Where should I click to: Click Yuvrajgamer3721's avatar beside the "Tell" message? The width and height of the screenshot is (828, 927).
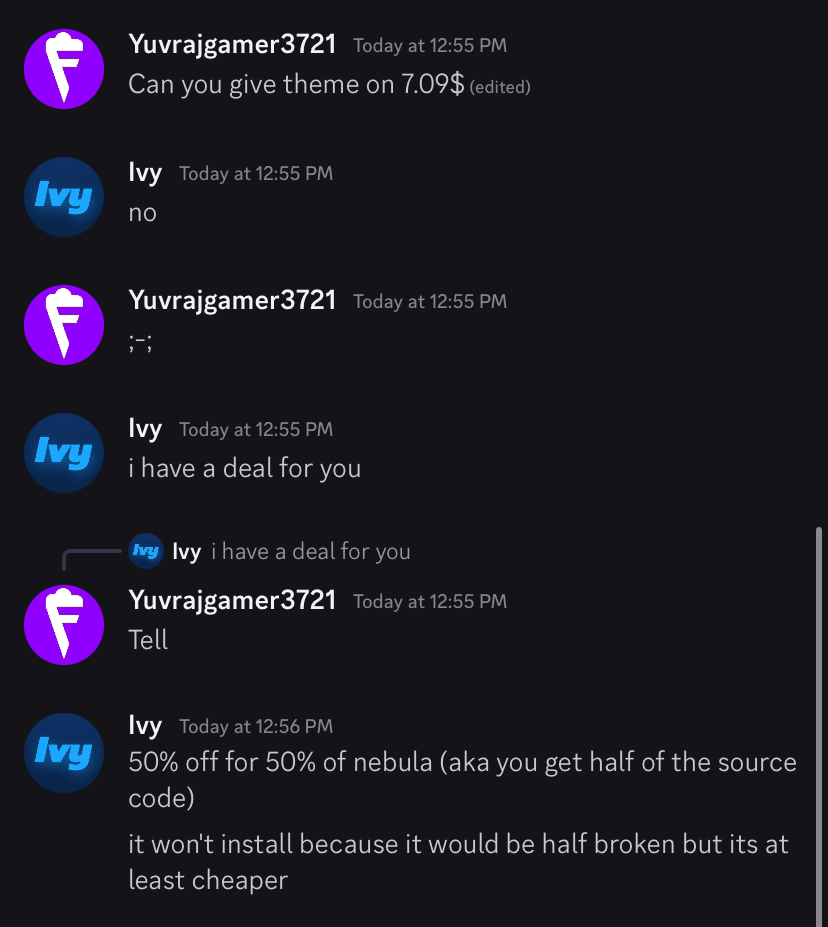pos(64,624)
